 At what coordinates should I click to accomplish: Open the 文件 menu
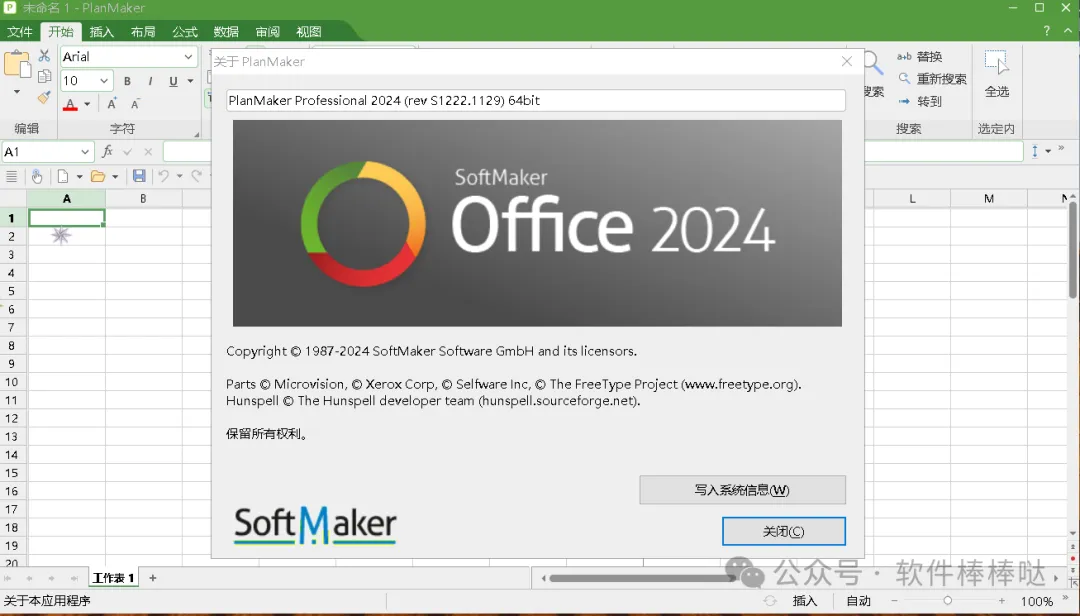coord(20,32)
